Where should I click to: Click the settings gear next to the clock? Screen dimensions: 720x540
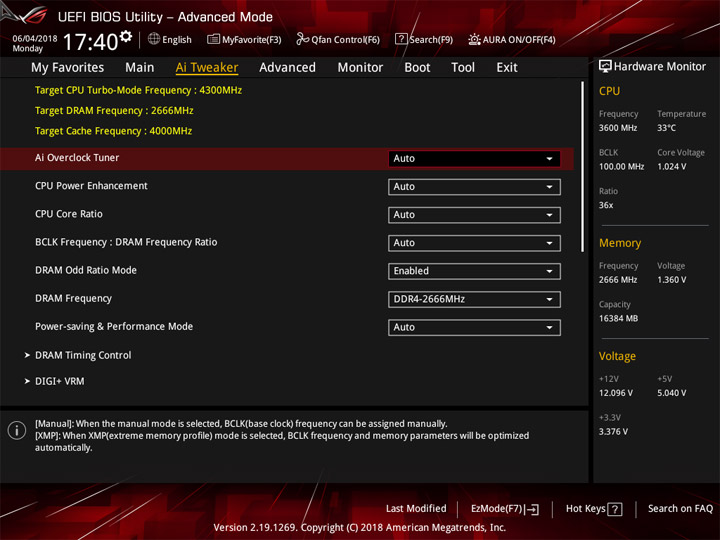click(125, 36)
